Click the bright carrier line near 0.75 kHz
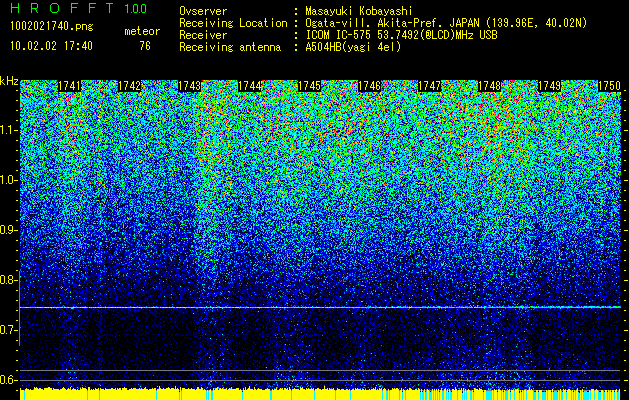This screenshot has width=629, height=400. click(320, 307)
